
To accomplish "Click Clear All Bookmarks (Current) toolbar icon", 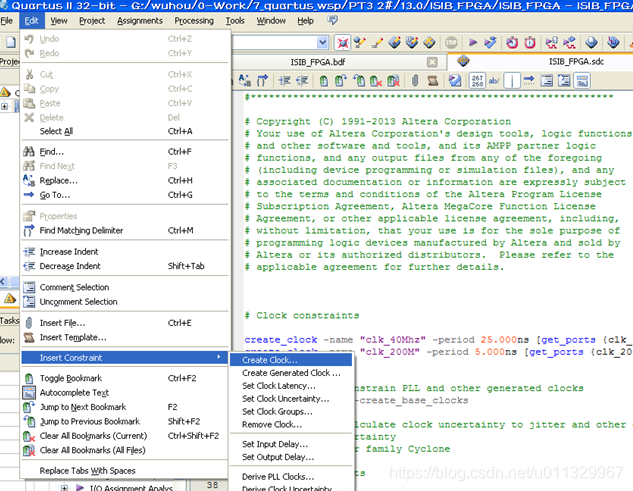I will click(x=376, y=81).
